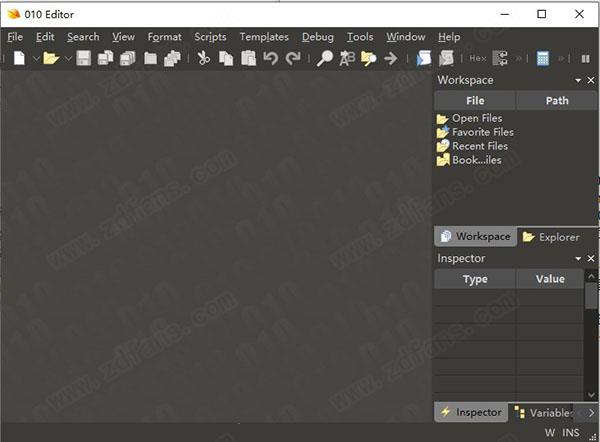Image resolution: width=600 pixels, height=442 pixels.
Task: Redo the last action
Action: [x=293, y=58]
